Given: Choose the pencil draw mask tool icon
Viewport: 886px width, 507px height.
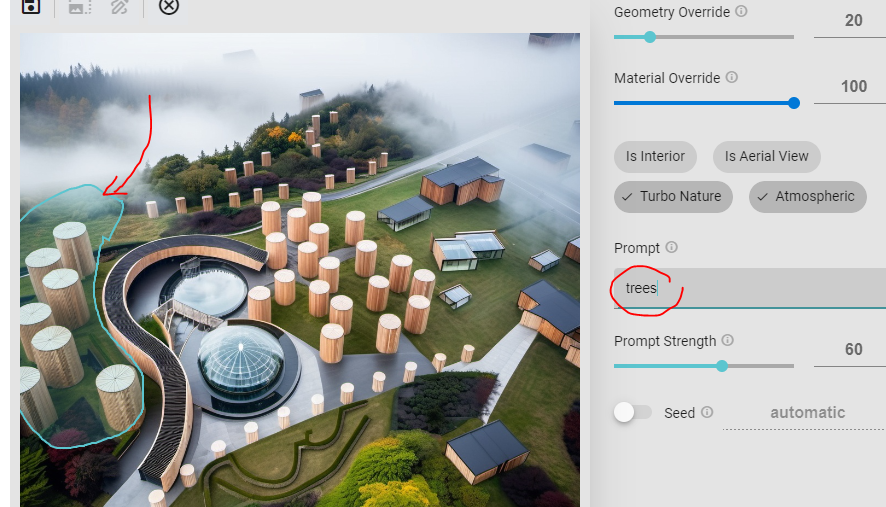Looking at the screenshot, I should tap(119, 6).
